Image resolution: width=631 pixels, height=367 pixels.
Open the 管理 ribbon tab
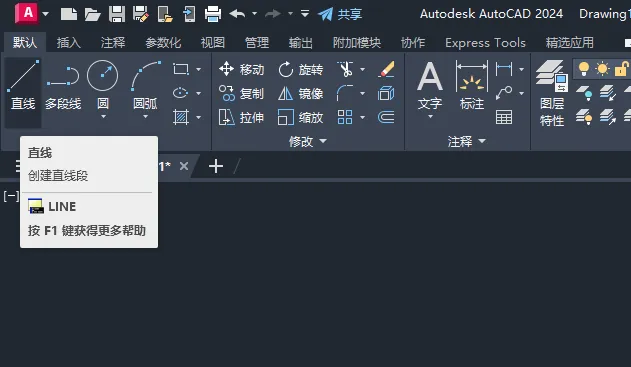point(257,42)
